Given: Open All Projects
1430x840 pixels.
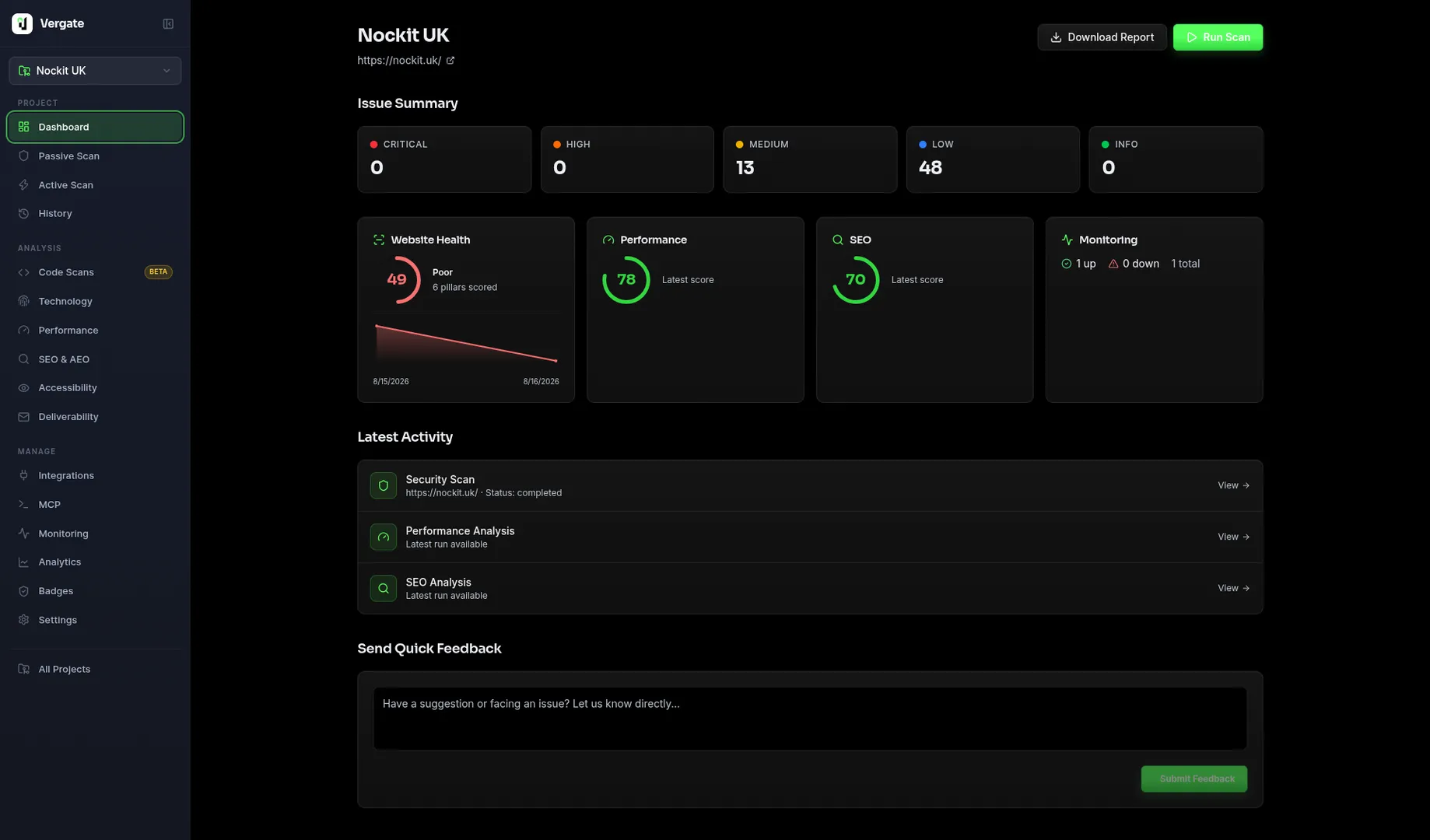Looking at the screenshot, I should [x=95, y=670].
